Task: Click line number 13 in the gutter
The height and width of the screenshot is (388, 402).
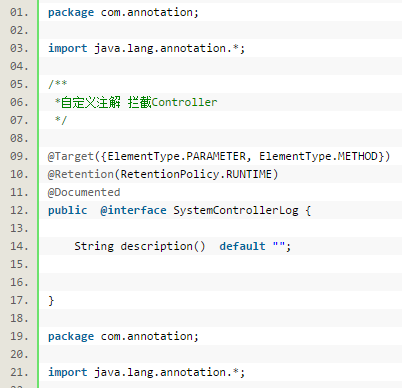Action: [x=19, y=228]
